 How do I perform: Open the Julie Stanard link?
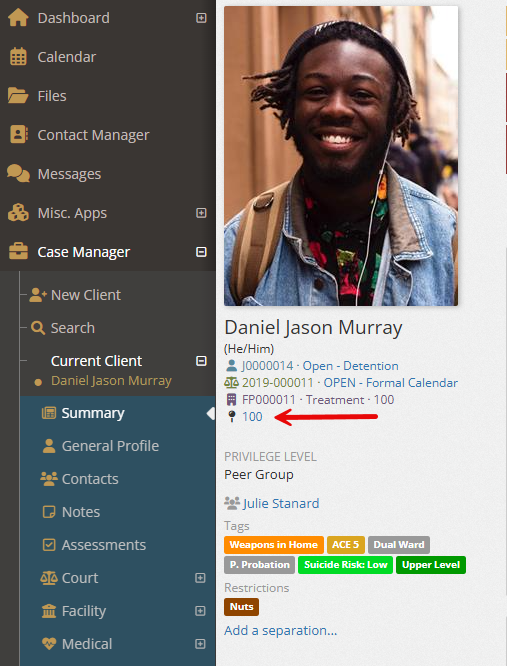point(281,504)
